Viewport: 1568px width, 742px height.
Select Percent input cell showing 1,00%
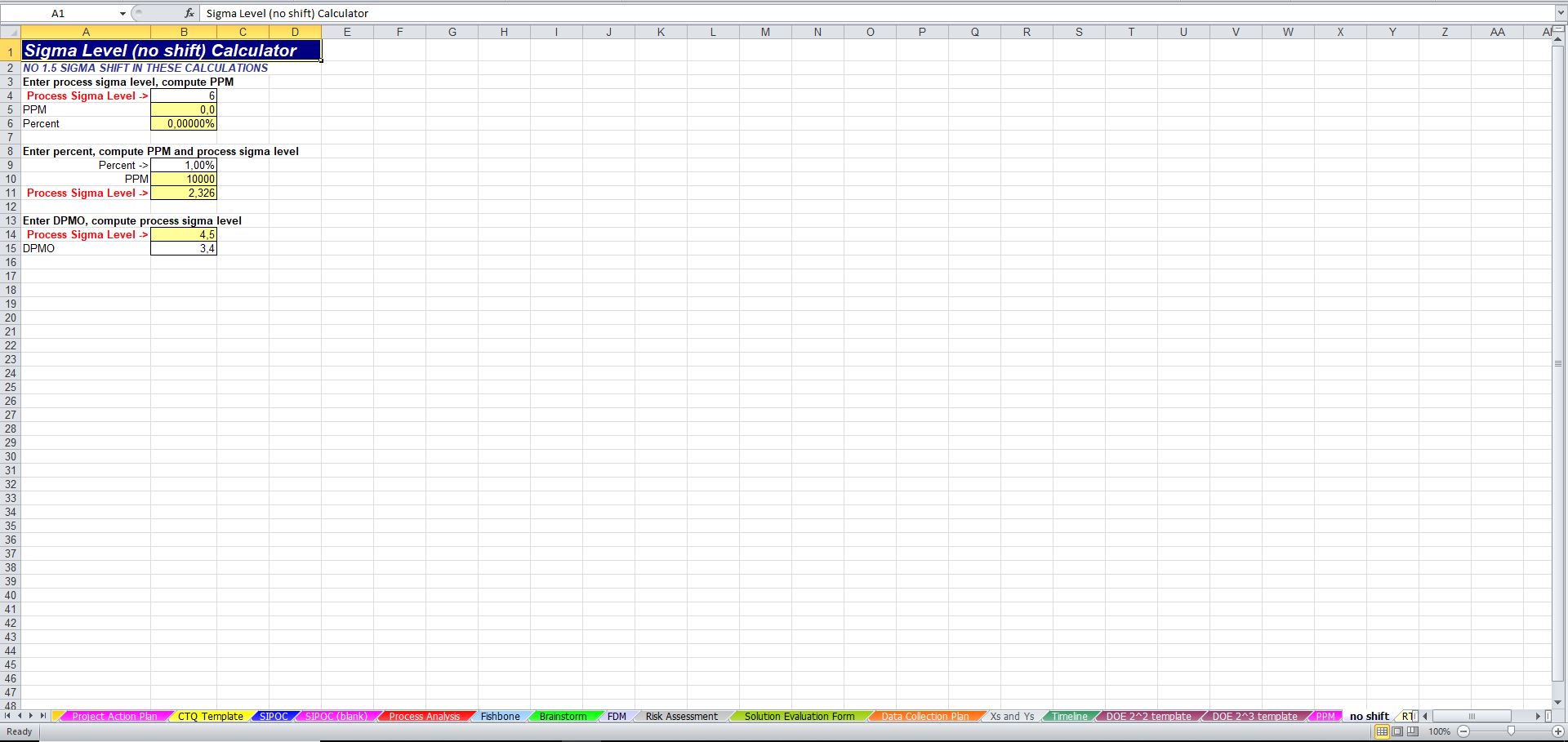click(x=184, y=165)
